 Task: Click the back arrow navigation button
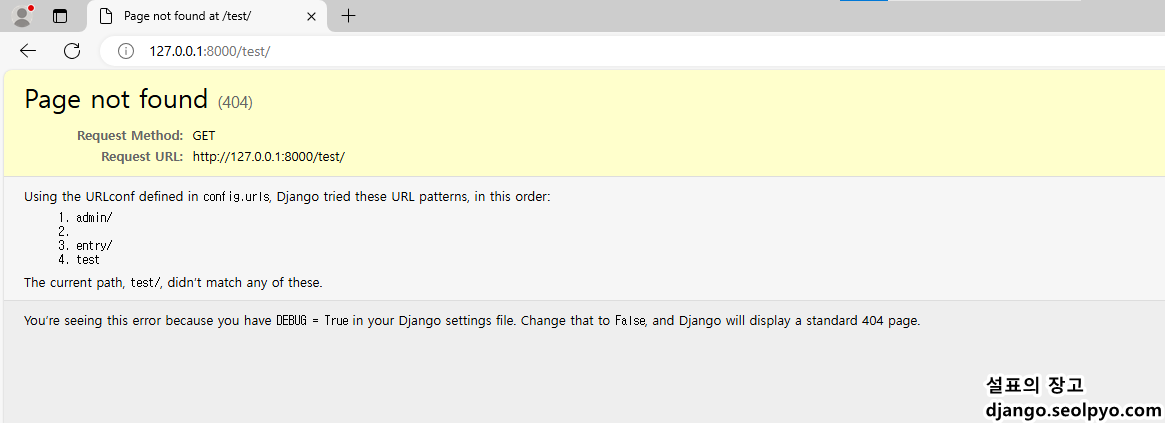(27, 51)
